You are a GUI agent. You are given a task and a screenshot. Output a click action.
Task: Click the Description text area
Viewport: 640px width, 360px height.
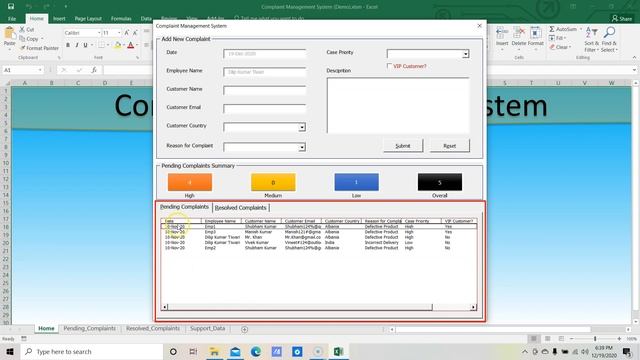pos(398,105)
